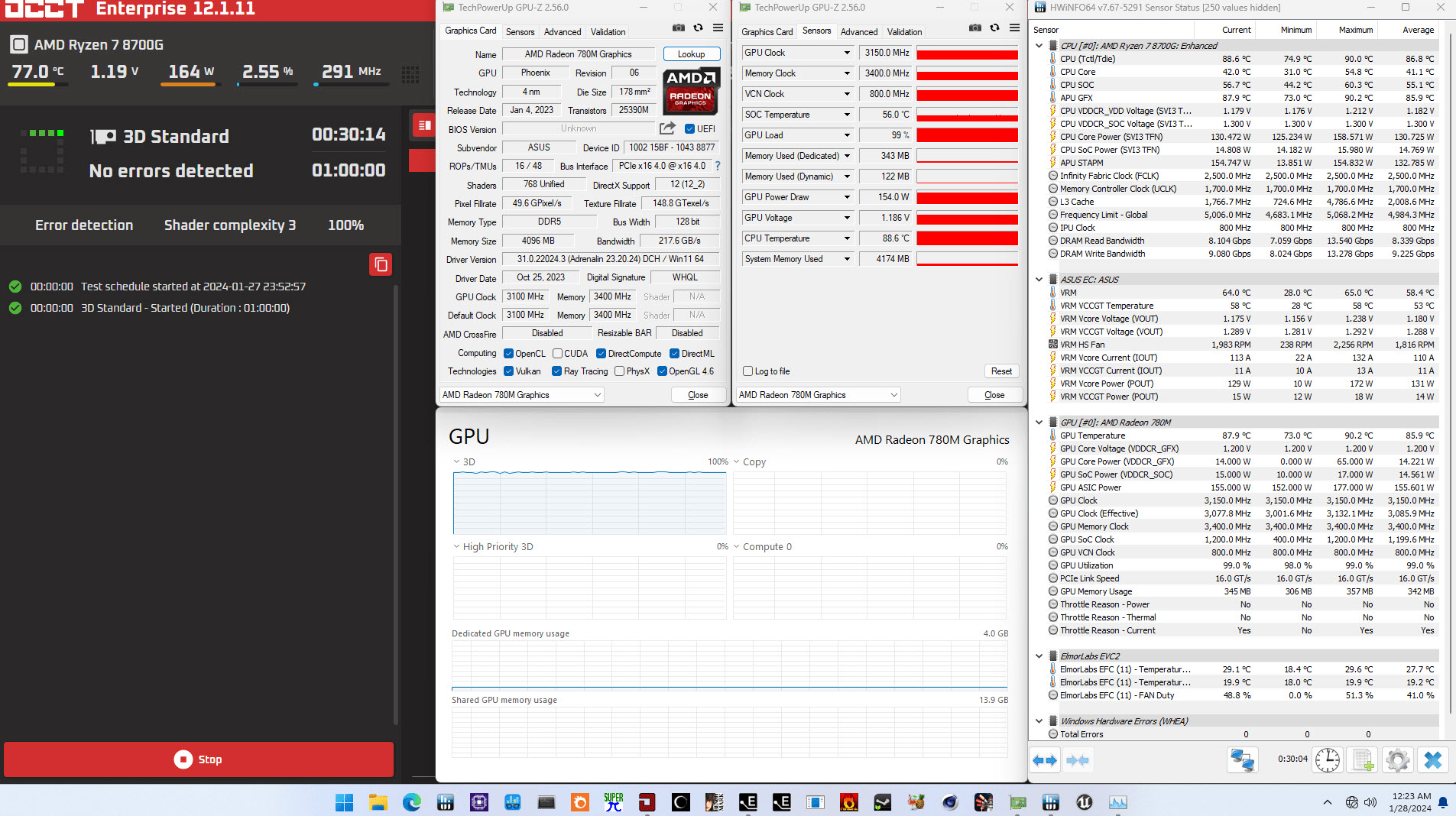1456x816 pixels.
Task: Toggle the CUDA checkbox
Action: [x=558, y=354]
